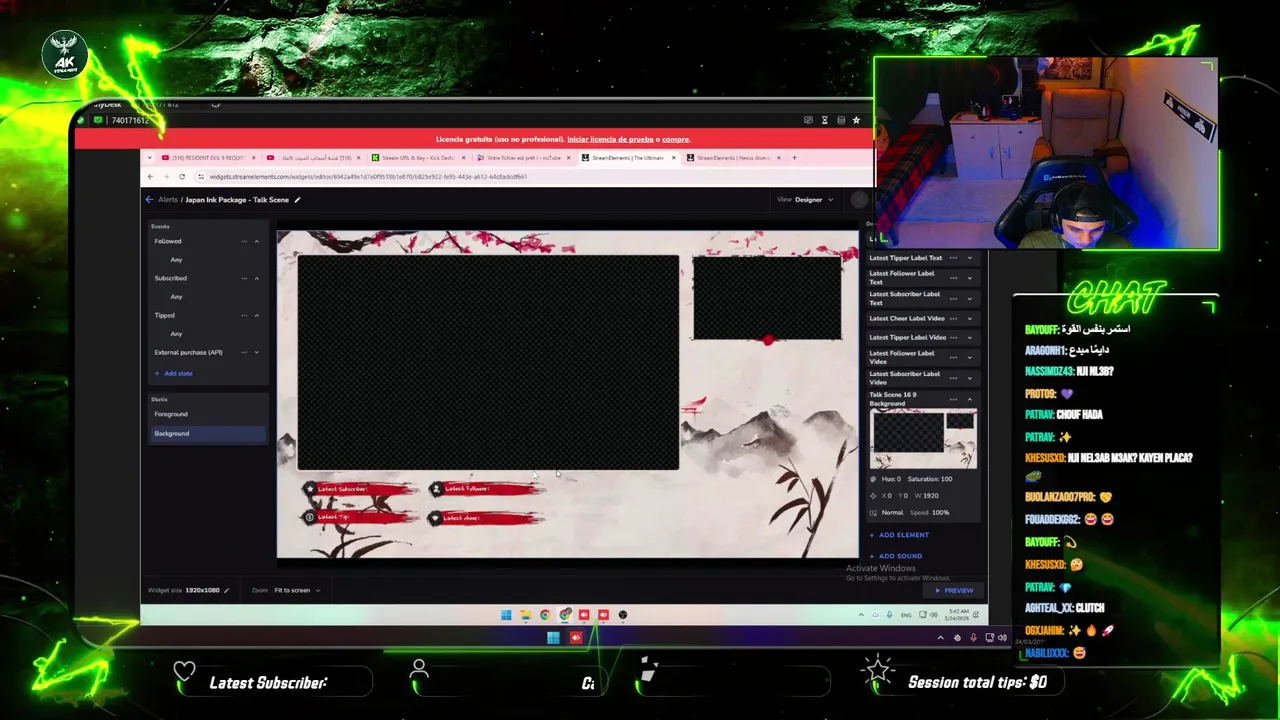This screenshot has height=720, width=1280.
Task: Expand Latest Tipper Label Video element
Action: point(969,338)
